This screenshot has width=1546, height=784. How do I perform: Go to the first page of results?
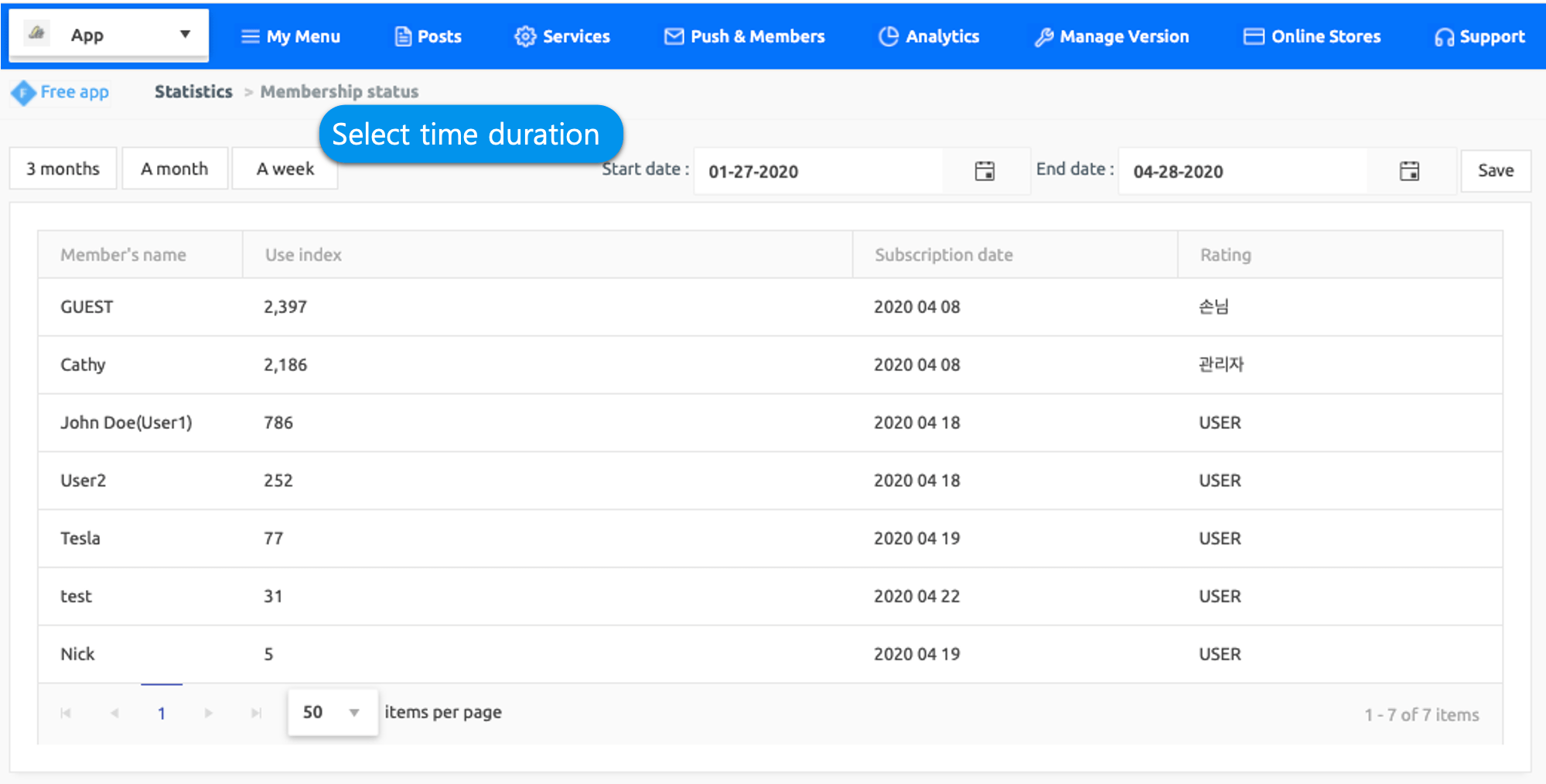(x=66, y=713)
